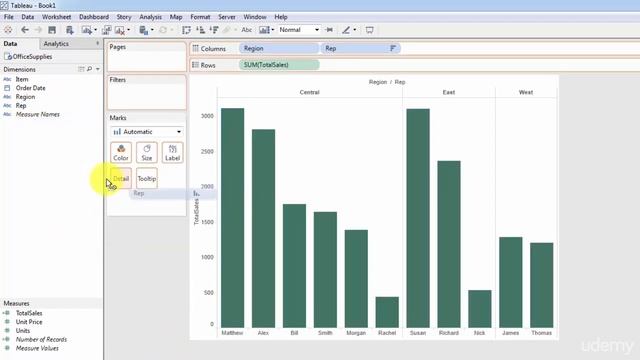Select the Measure Names field
640x360 pixels.
pos(38,114)
